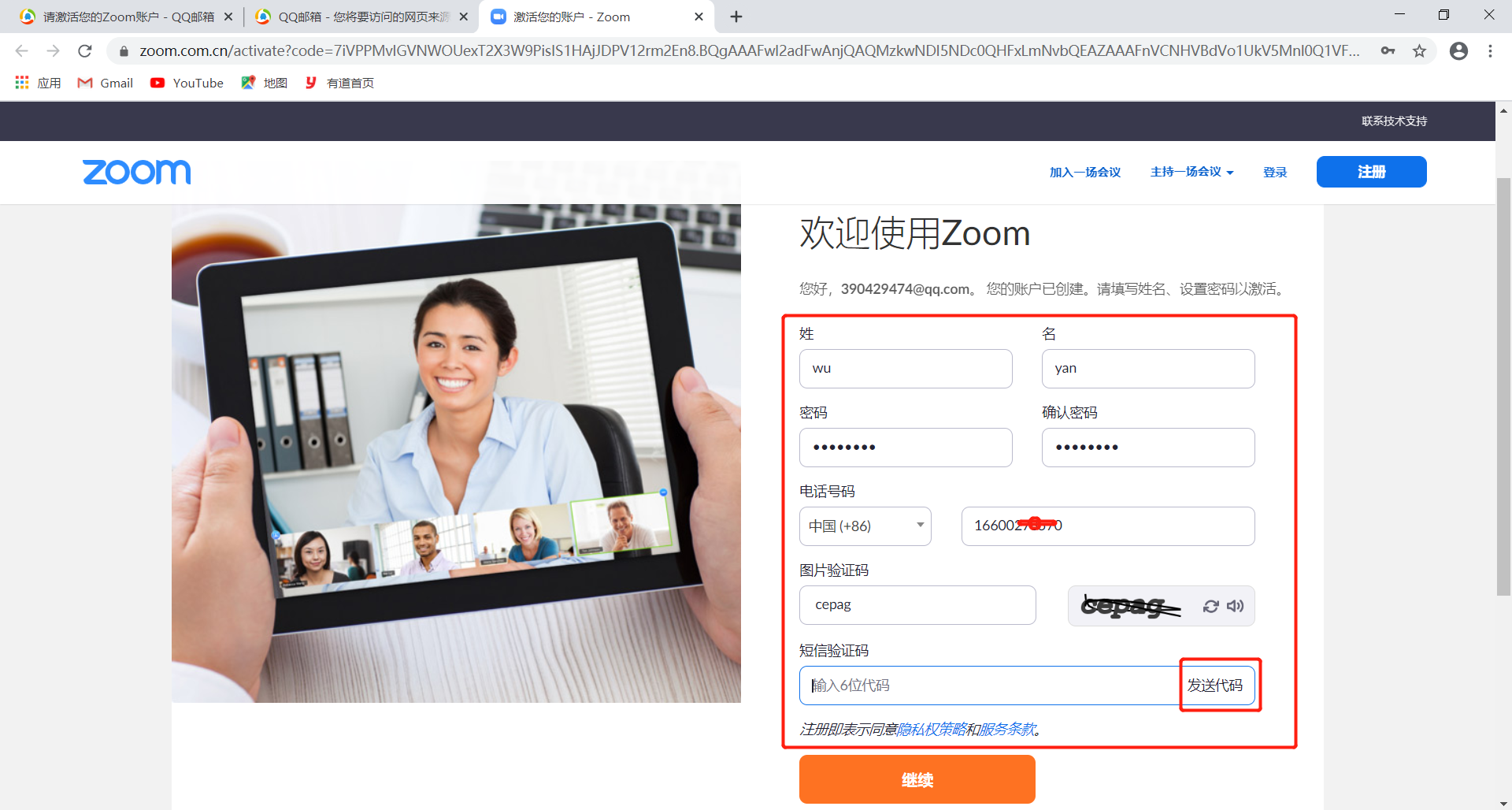Maximize the Chrome window
The height and width of the screenshot is (810, 1512).
pos(1443,15)
